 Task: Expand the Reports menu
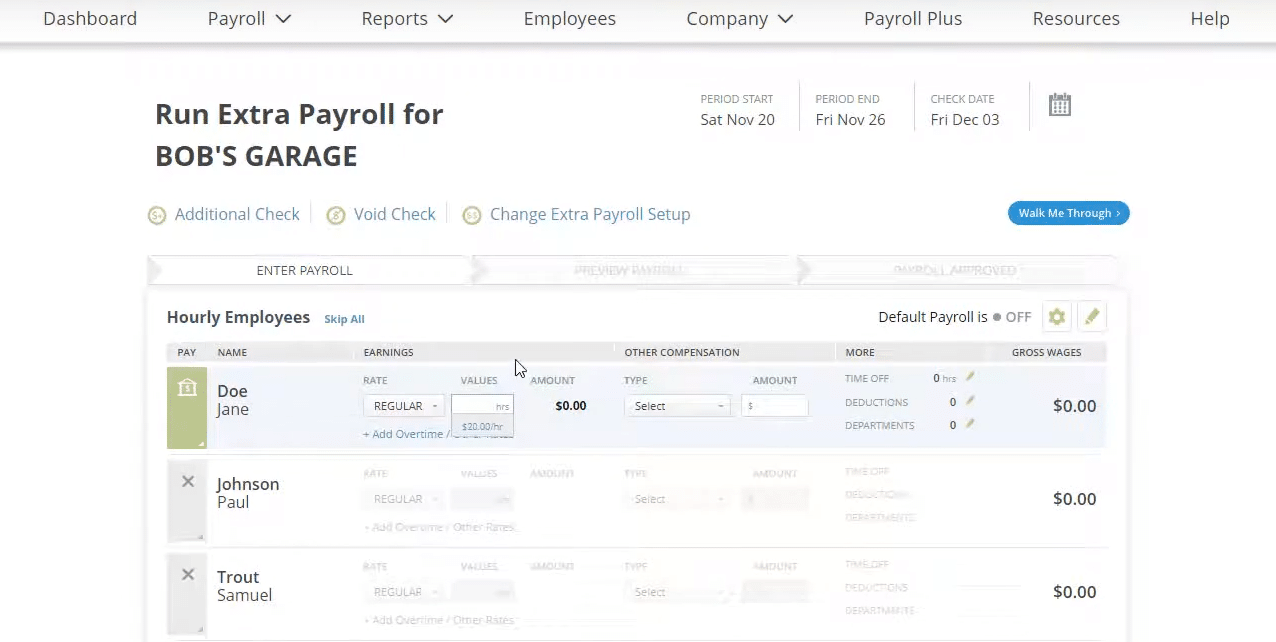[407, 18]
